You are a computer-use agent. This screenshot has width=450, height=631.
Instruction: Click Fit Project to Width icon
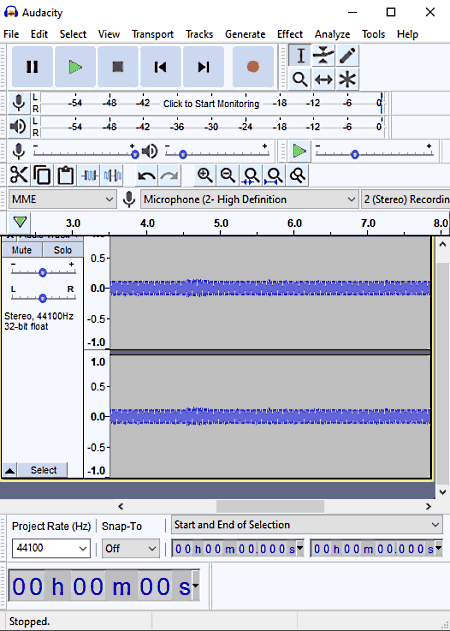click(x=274, y=175)
